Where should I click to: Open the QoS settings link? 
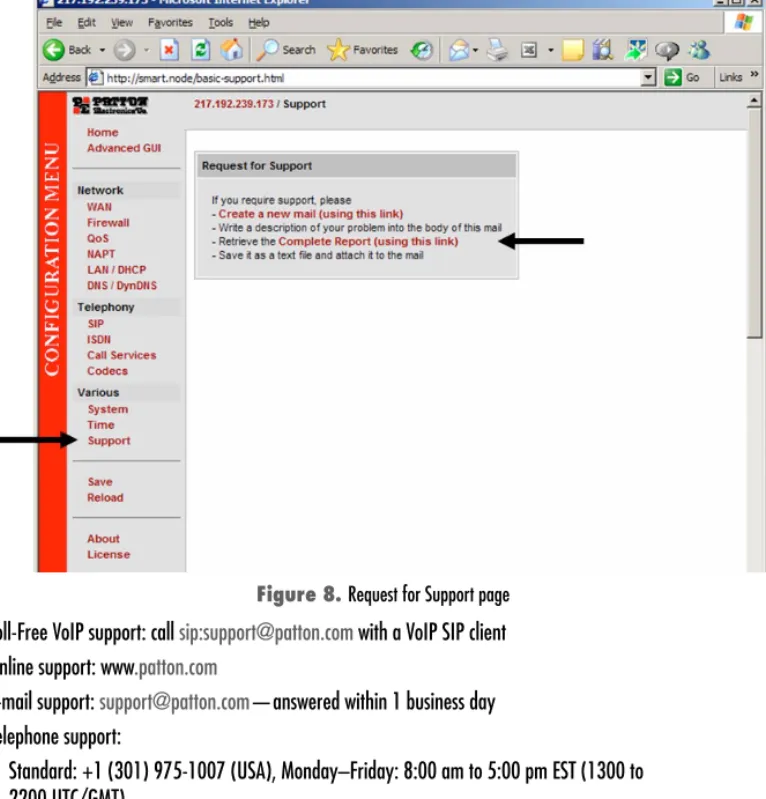[98, 239]
